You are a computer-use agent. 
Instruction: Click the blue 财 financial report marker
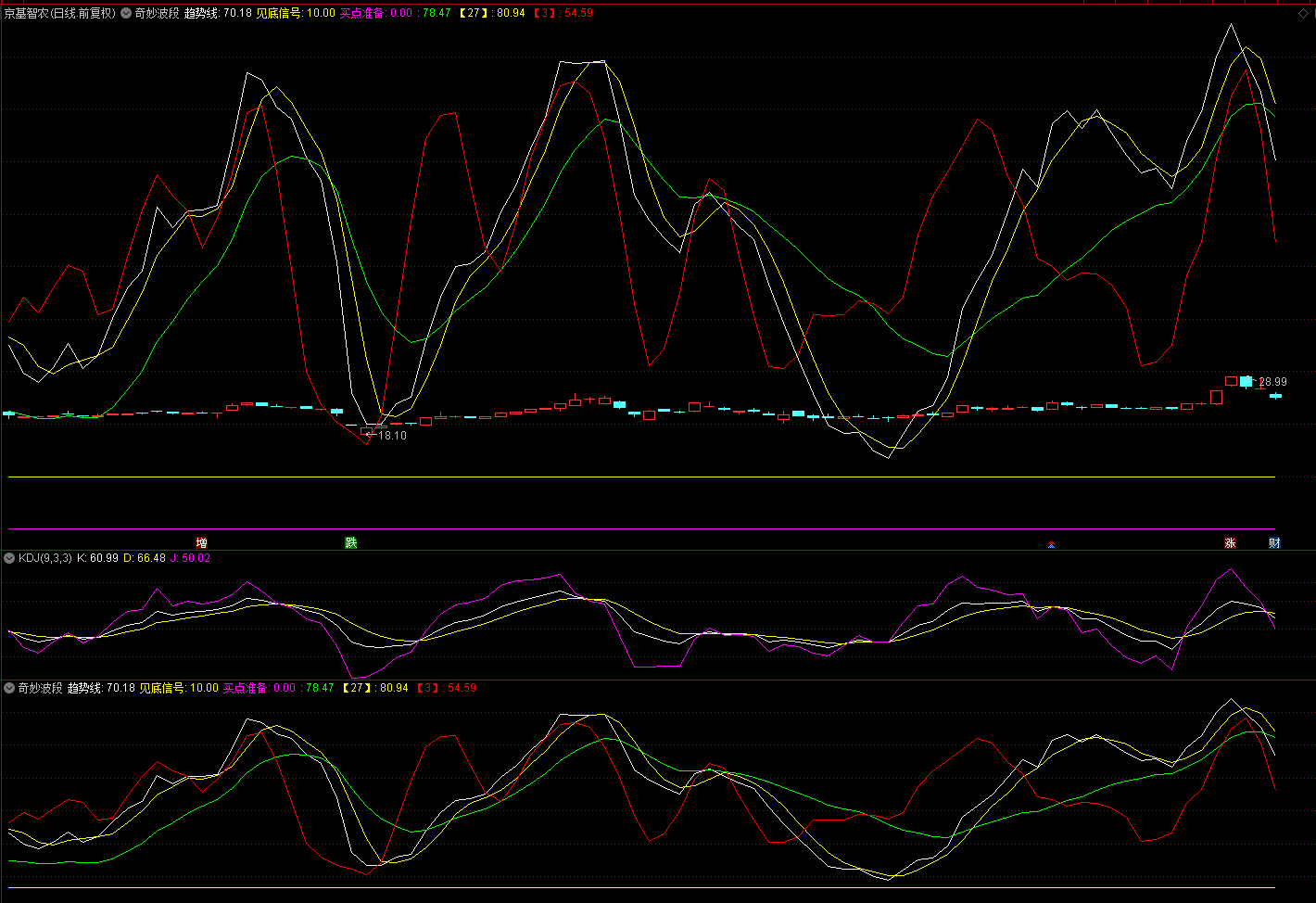(x=1274, y=542)
